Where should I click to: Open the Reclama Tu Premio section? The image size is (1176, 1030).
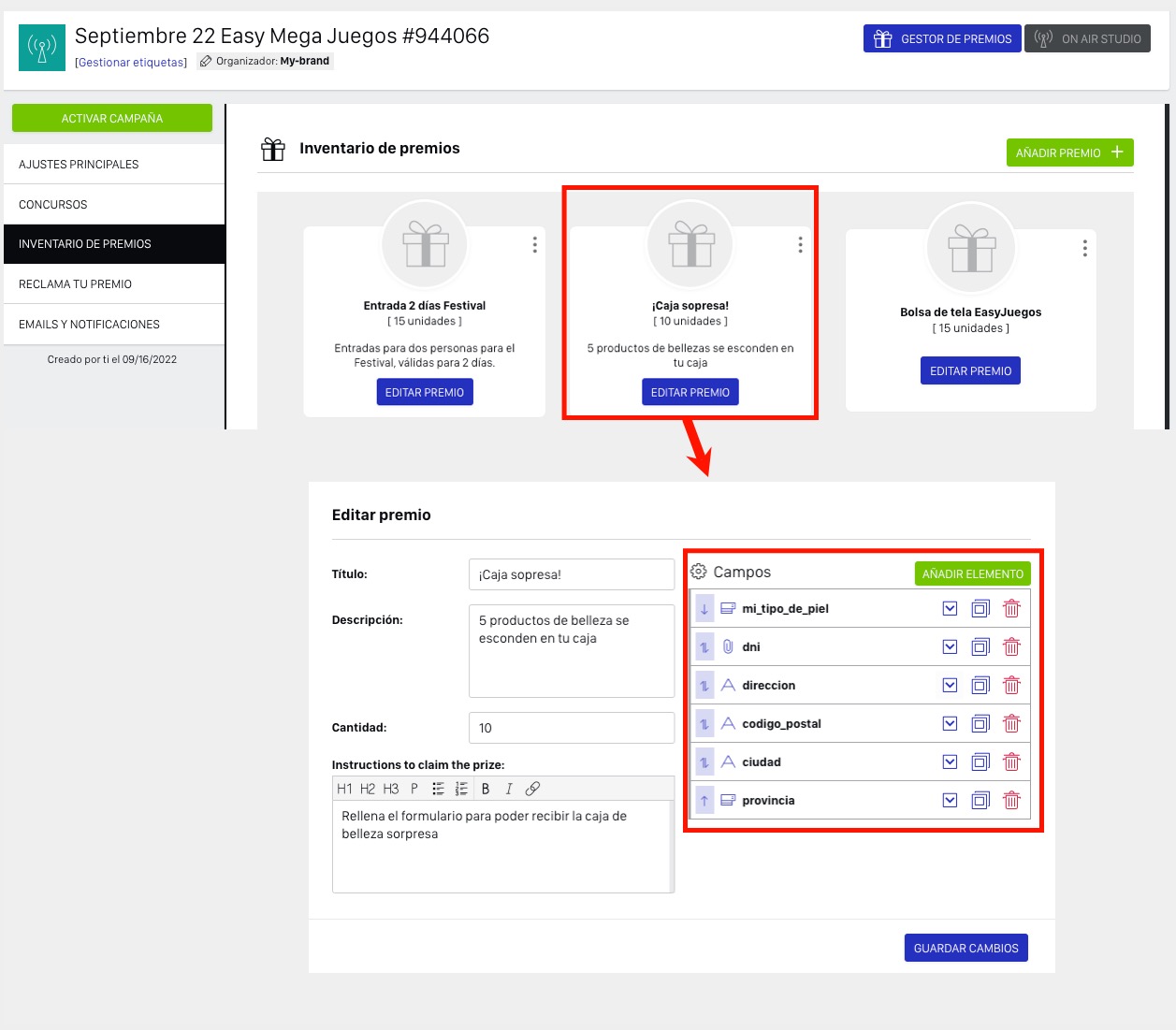click(75, 284)
